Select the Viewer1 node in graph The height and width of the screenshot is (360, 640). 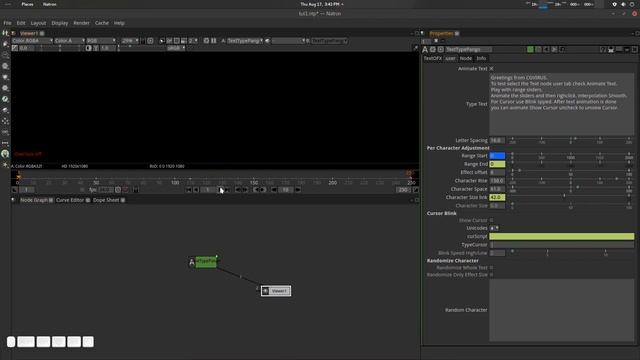(x=276, y=291)
